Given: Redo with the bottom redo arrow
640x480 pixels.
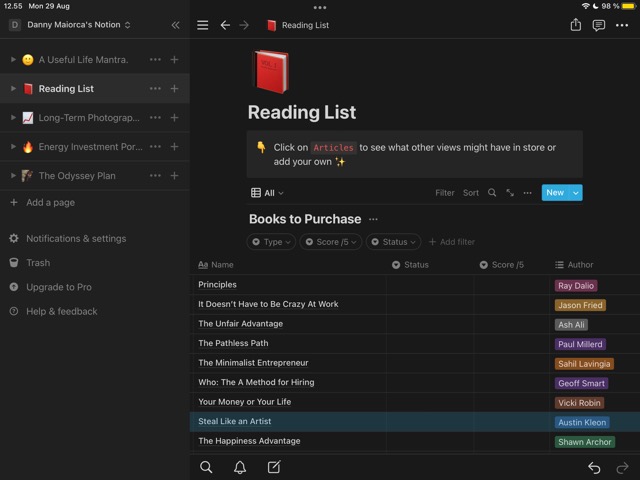Looking at the screenshot, I should click(622, 467).
